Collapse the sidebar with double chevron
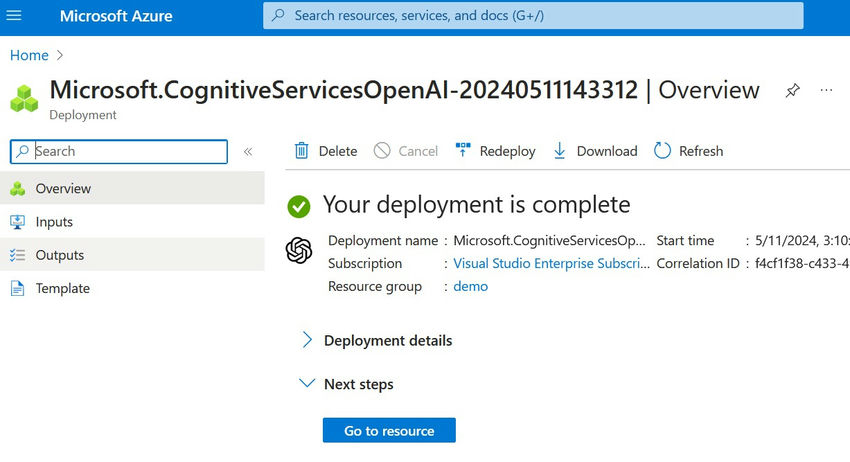This screenshot has width=850, height=462. click(x=248, y=151)
